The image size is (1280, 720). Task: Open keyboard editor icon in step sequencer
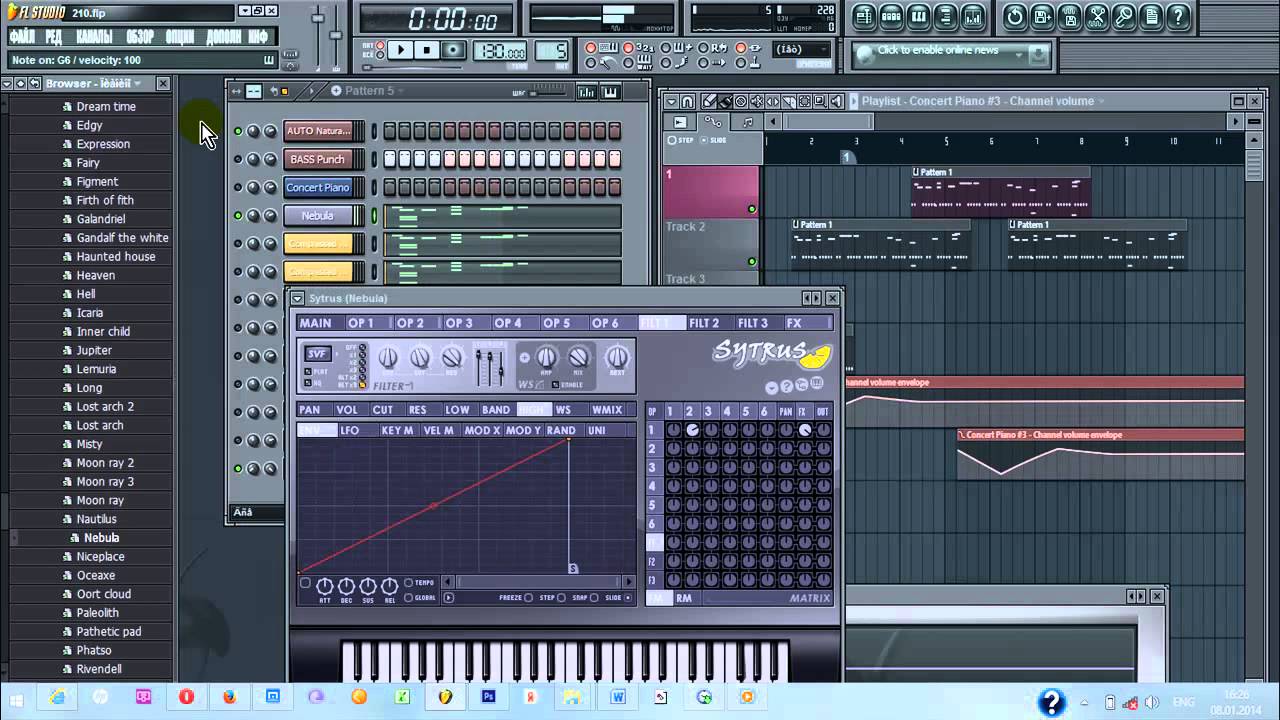610,92
